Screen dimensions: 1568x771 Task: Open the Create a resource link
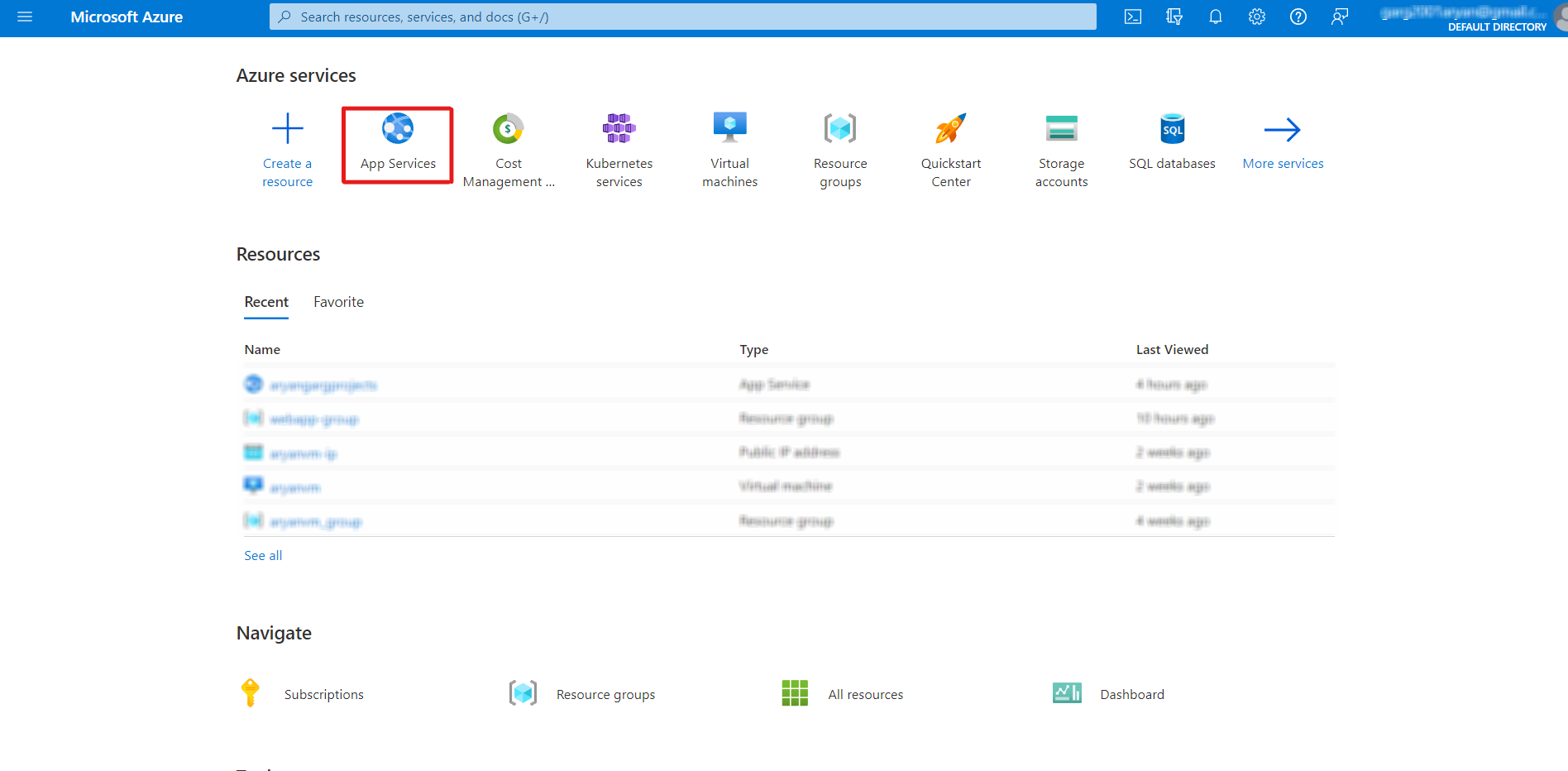tap(288, 173)
